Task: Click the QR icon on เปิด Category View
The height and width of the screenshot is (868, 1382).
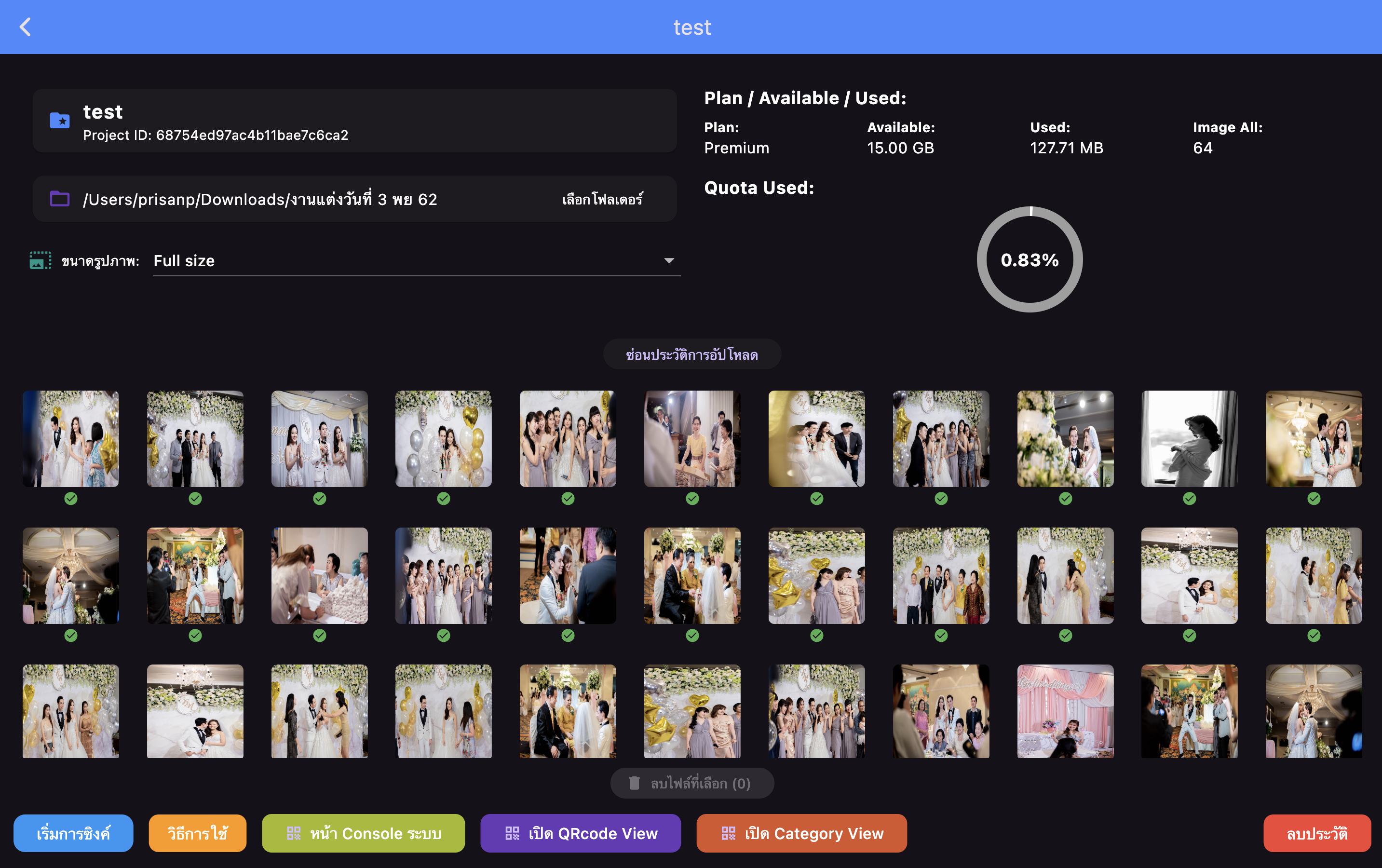Action: coord(728,833)
